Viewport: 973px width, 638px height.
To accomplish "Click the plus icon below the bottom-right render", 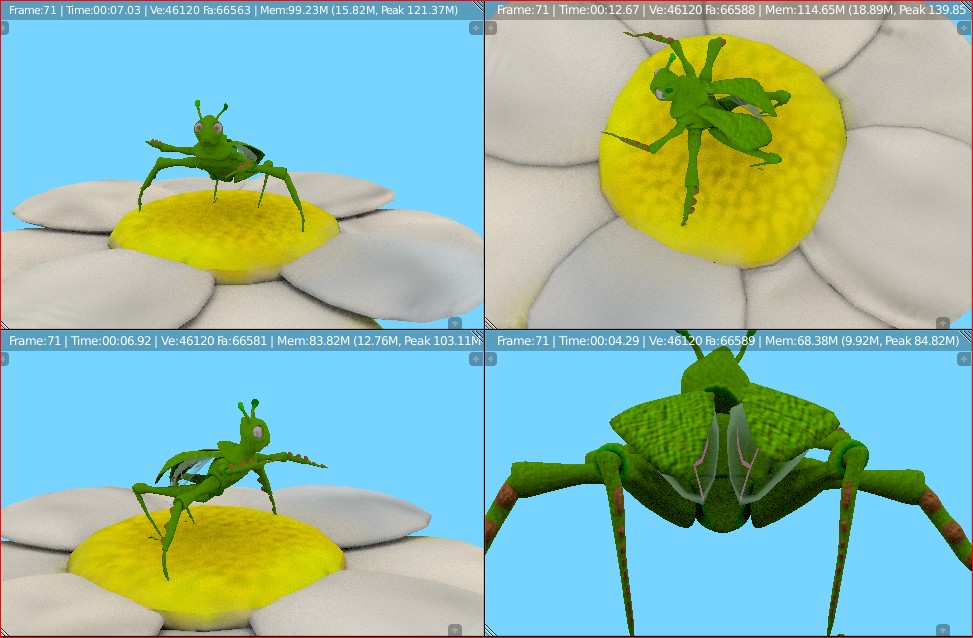I will pos(943,628).
